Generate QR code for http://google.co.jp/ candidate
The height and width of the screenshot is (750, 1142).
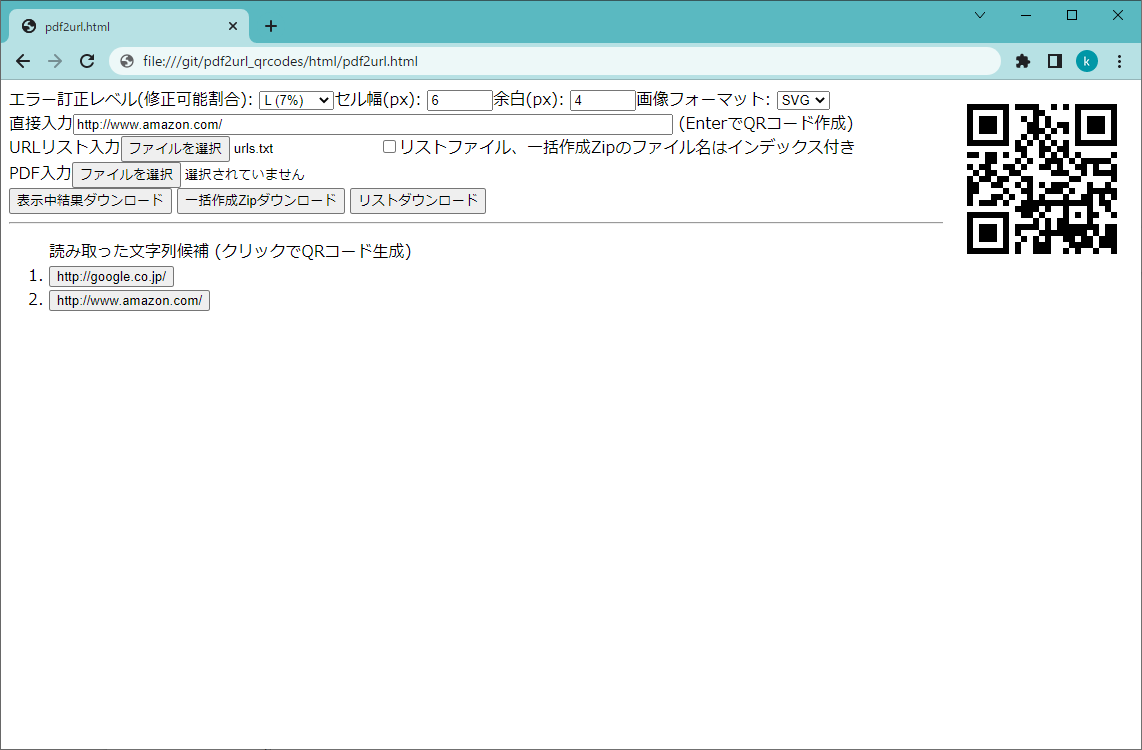pyautogui.click(x=111, y=276)
